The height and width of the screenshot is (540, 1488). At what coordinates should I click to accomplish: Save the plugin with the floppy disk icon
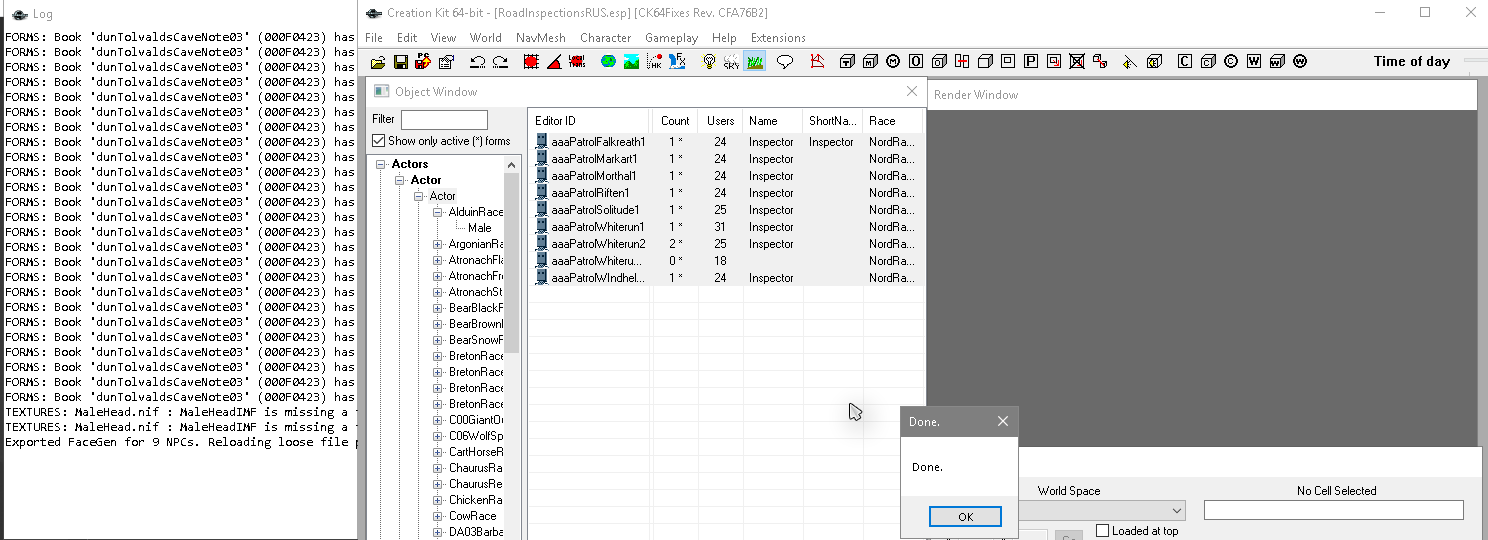400,62
